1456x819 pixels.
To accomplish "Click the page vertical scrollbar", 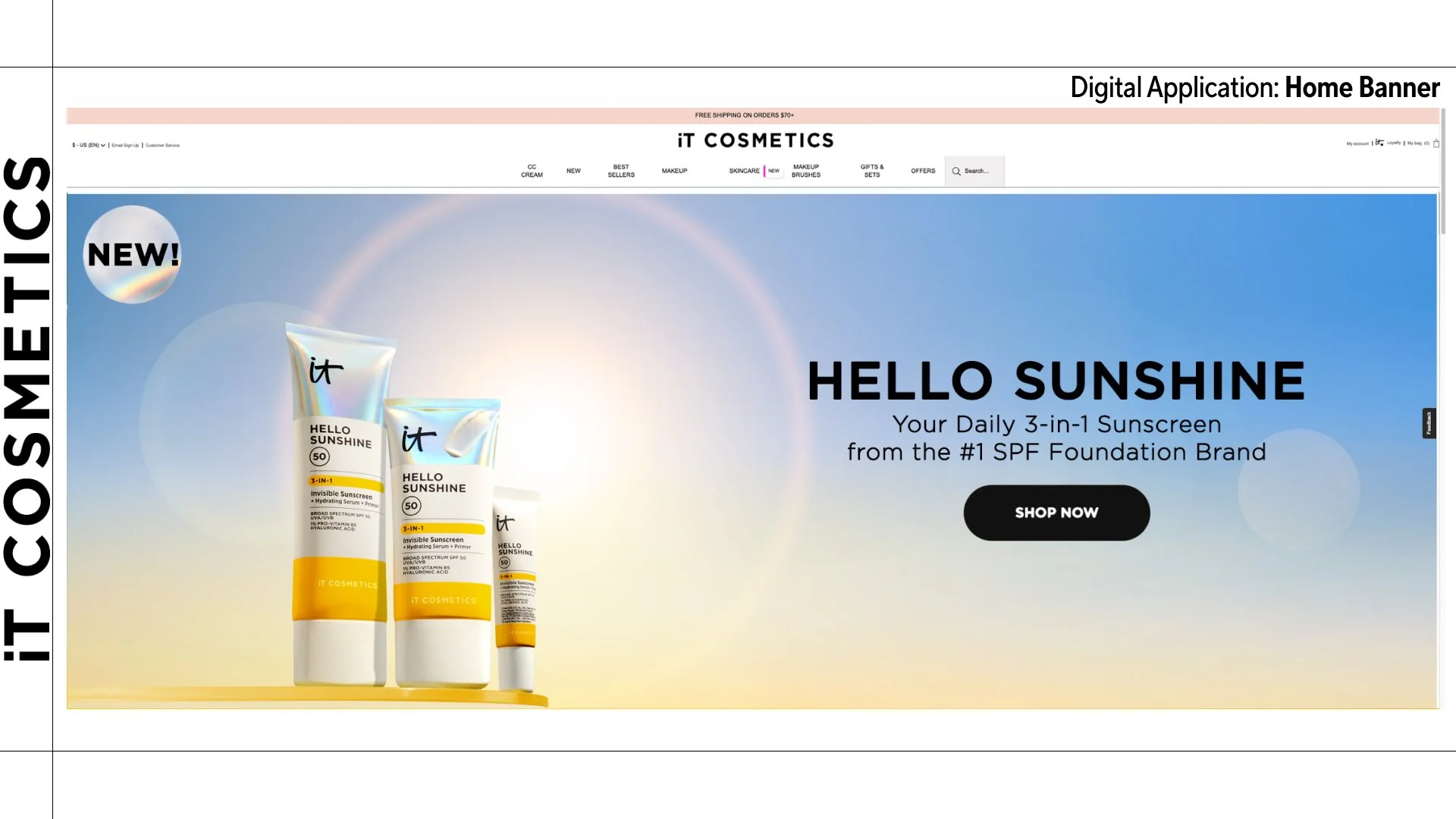I will click(x=1443, y=171).
